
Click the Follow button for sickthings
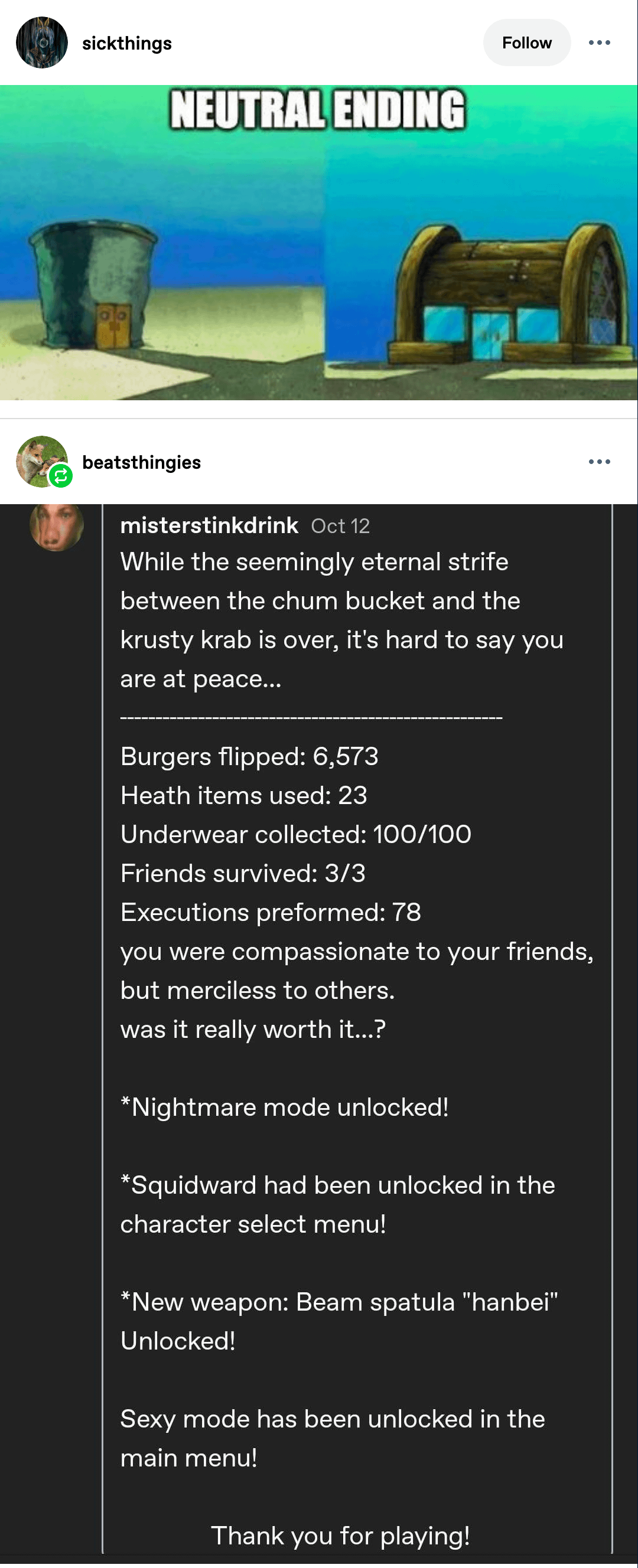(x=526, y=43)
